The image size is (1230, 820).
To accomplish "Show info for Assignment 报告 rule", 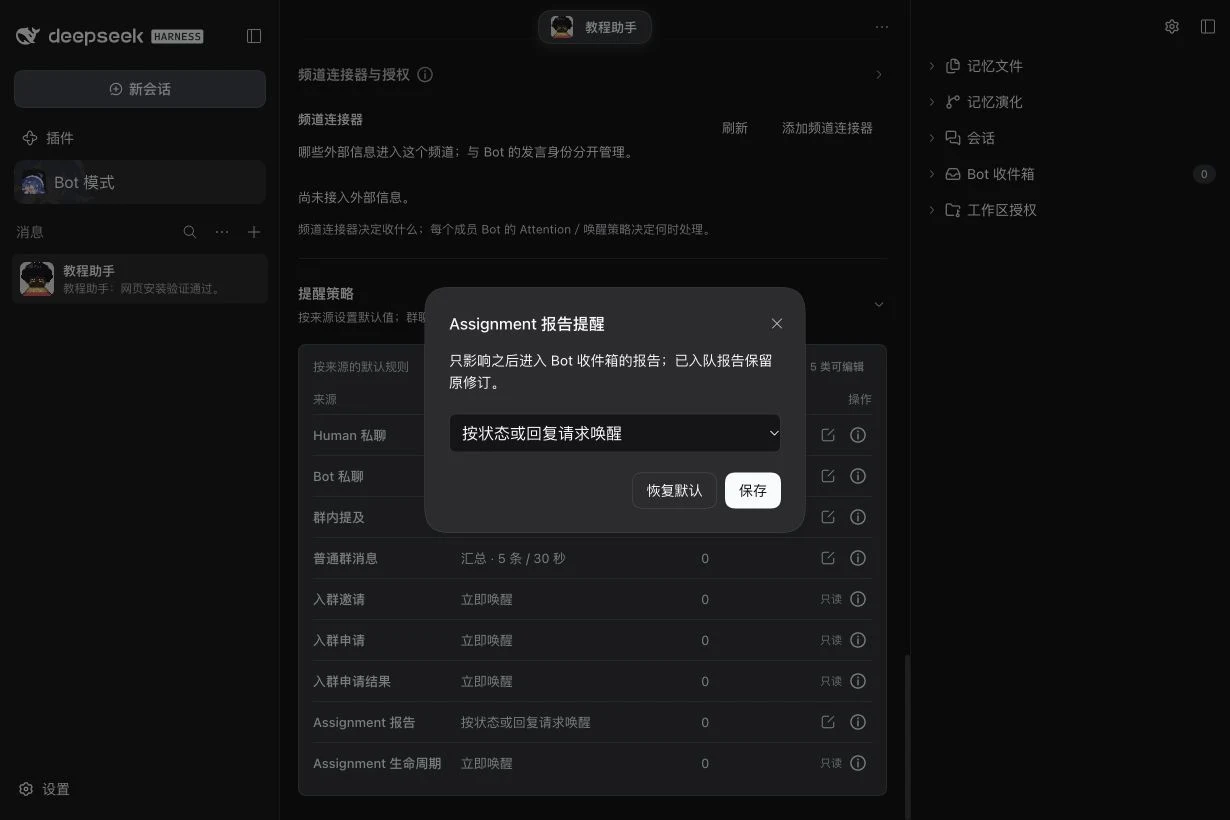I will [x=858, y=722].
